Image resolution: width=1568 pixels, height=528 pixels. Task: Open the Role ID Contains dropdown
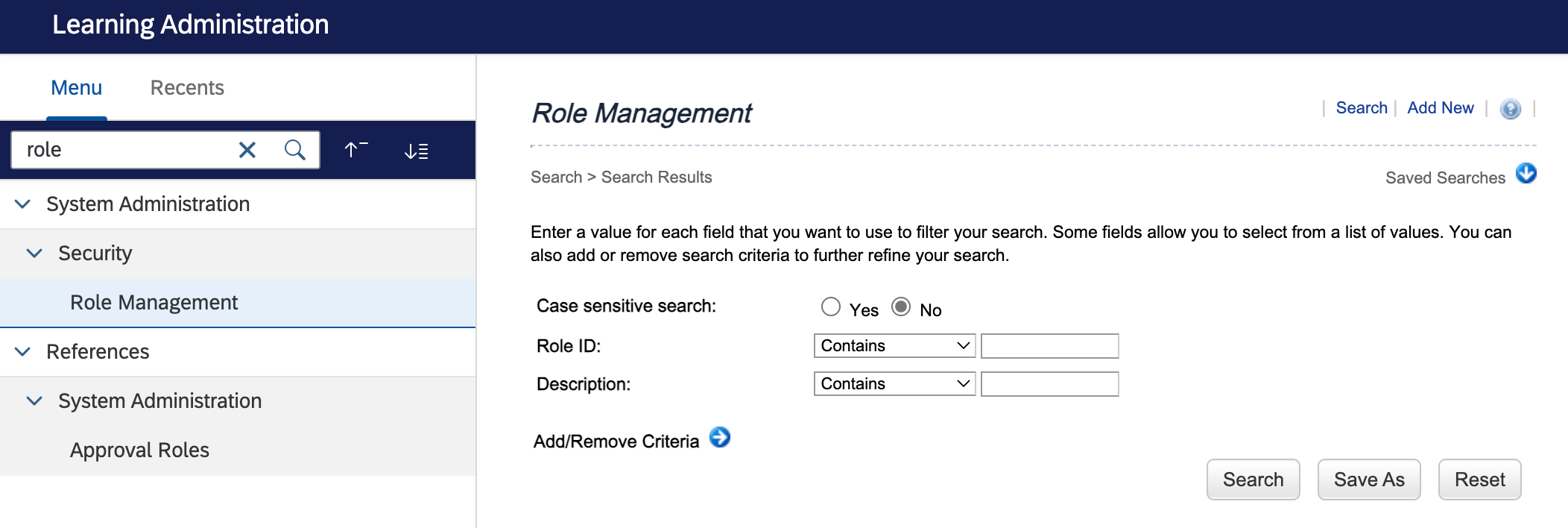894,346
